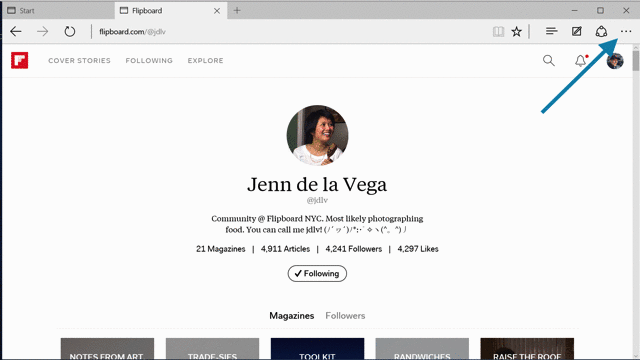Open your profile avatar menu

[x=615, y=61]
